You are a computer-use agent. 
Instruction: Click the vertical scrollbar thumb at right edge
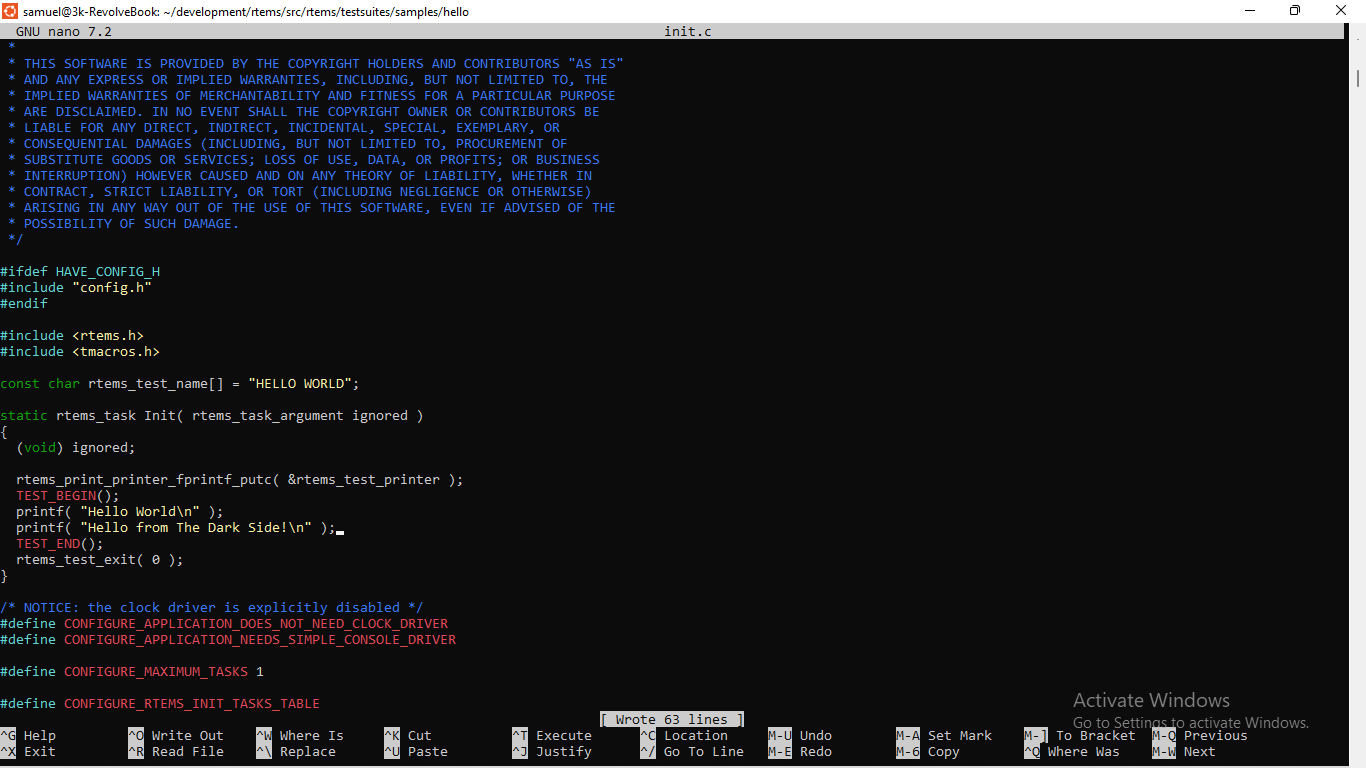click(1358, 78)
